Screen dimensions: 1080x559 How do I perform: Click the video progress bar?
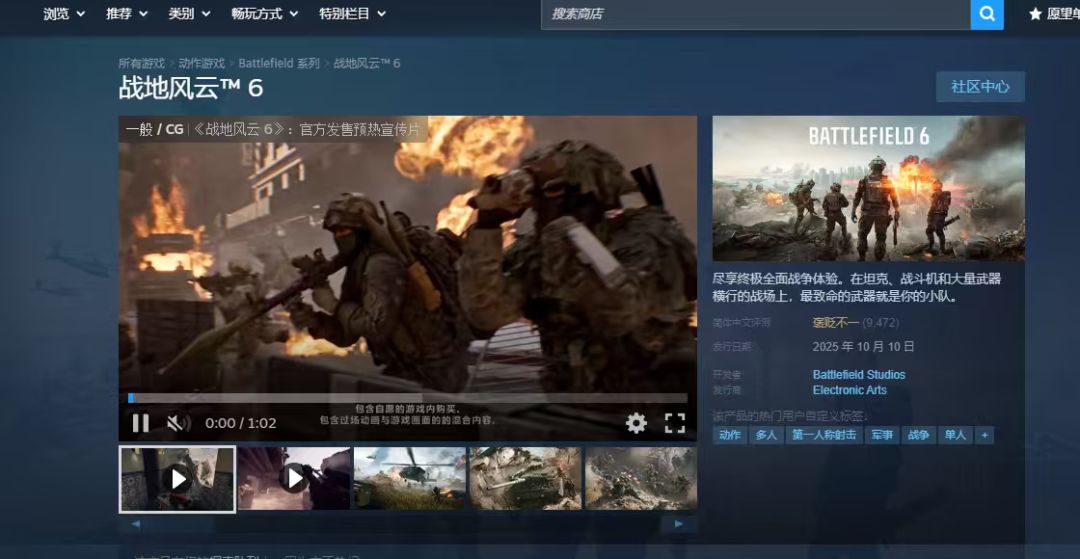click(x=408, y=398)
